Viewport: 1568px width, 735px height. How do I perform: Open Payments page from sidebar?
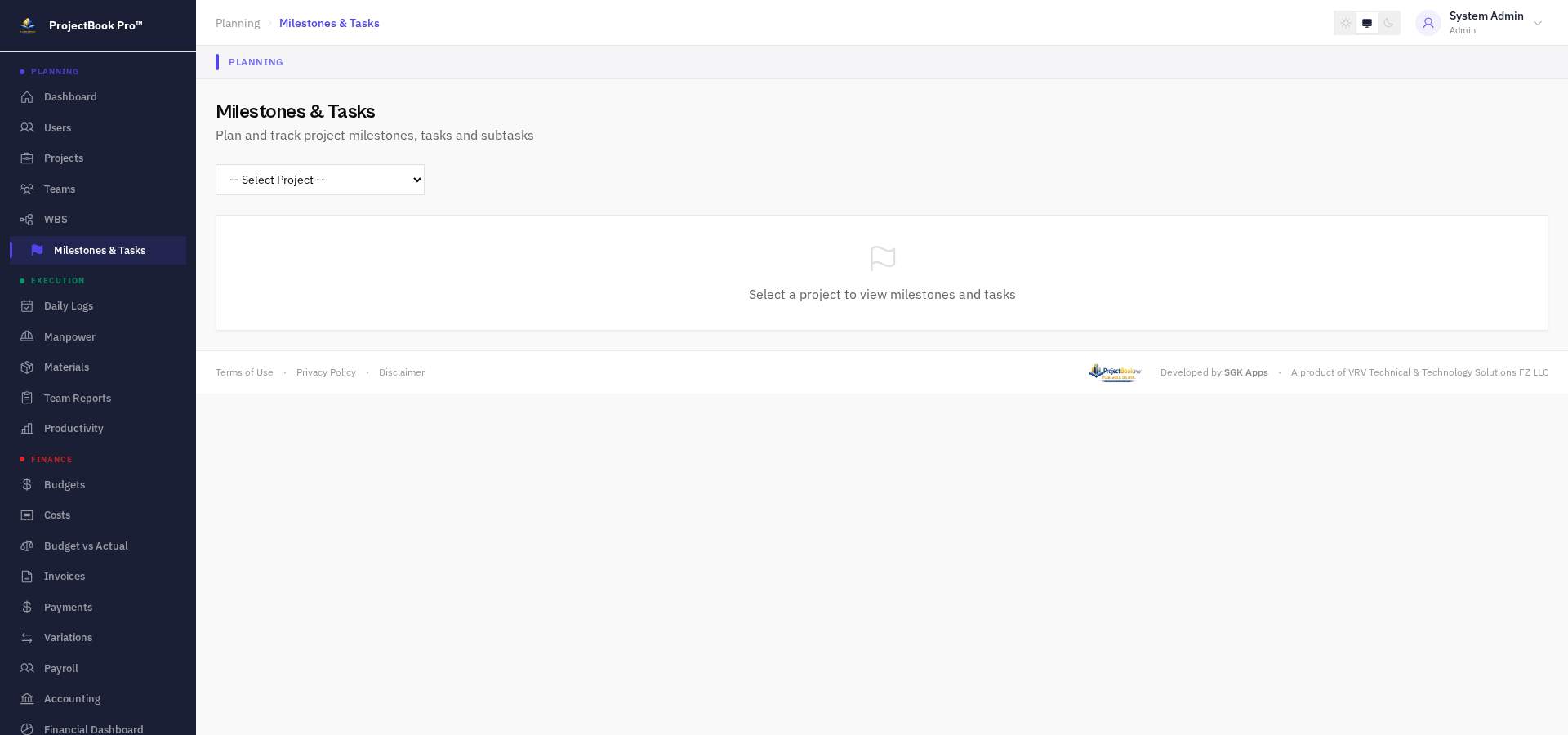pyautogui.click(x=98, y=607)
